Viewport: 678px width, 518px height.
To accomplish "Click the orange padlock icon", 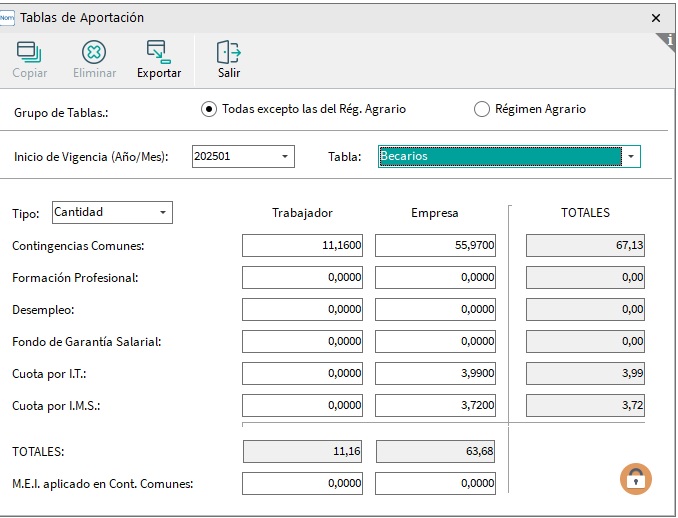I will pos(635,479).
